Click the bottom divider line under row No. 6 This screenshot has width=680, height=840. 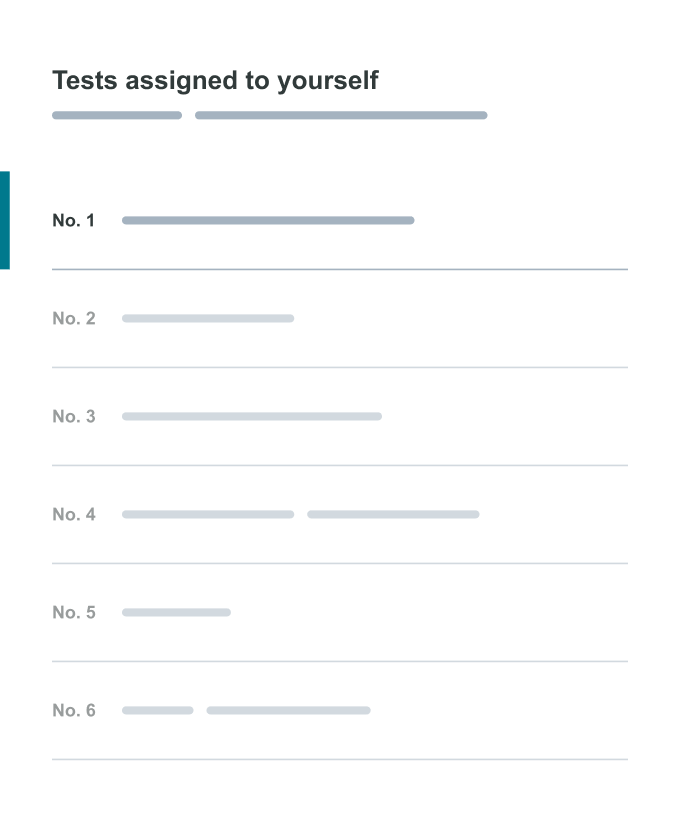(x=340, y=759)
